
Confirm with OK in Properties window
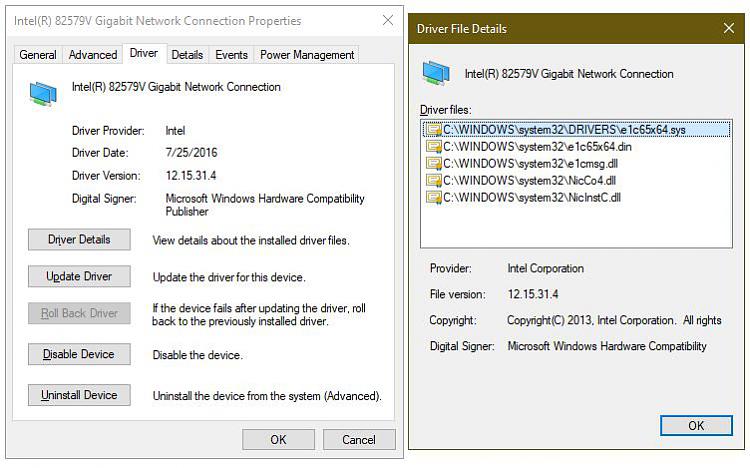278,439
